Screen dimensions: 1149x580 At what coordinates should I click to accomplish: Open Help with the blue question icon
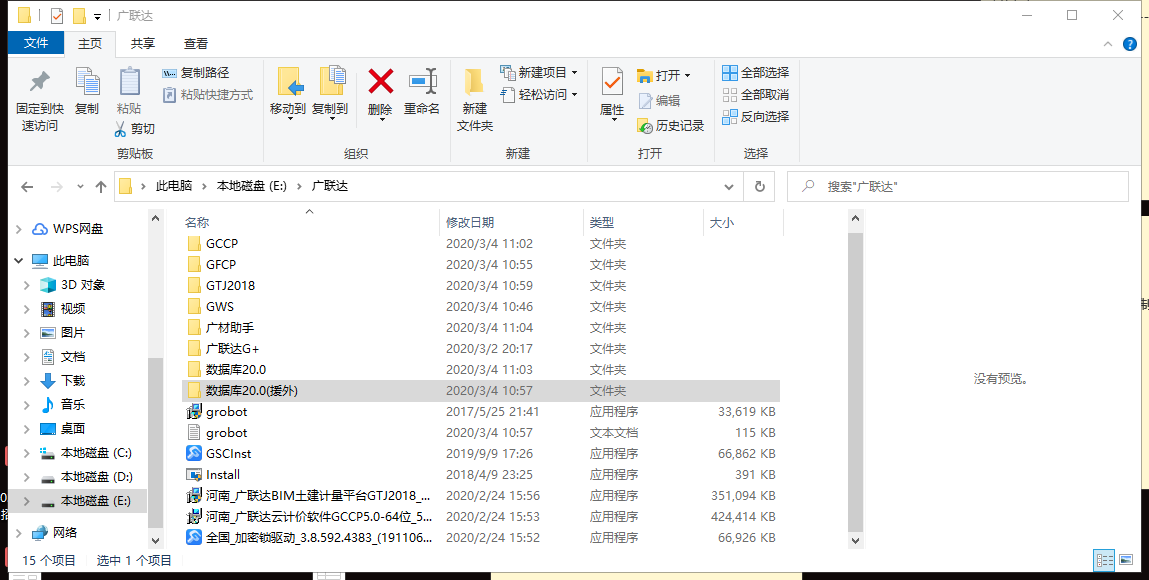coord(1130,45)
